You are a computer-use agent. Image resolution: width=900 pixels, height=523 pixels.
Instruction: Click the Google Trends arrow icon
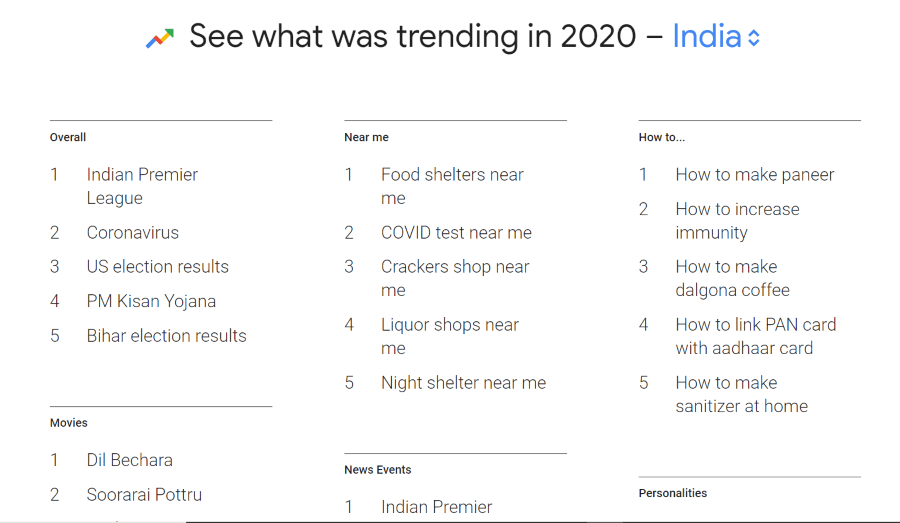(160, 38)
